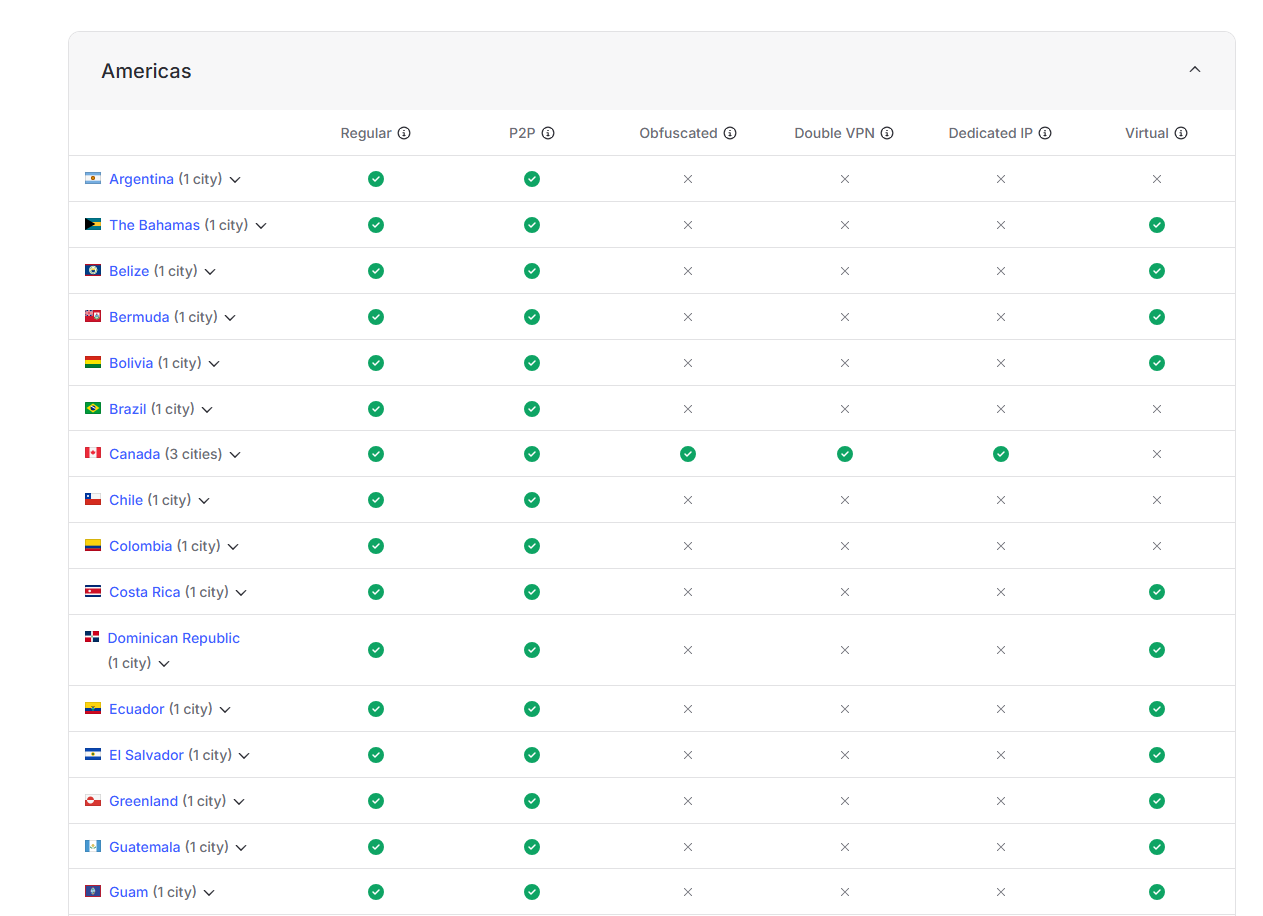1263x916 pixels.
Task: Click the El Salvador flag icon
Action: 93,754
